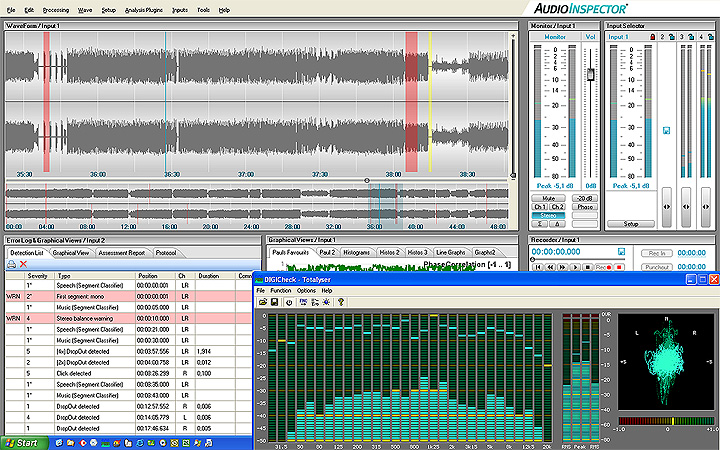The height and width of the screenshot is (450, 720).
Task: Click the recorder position slider knob
Action: pos(533,260)
